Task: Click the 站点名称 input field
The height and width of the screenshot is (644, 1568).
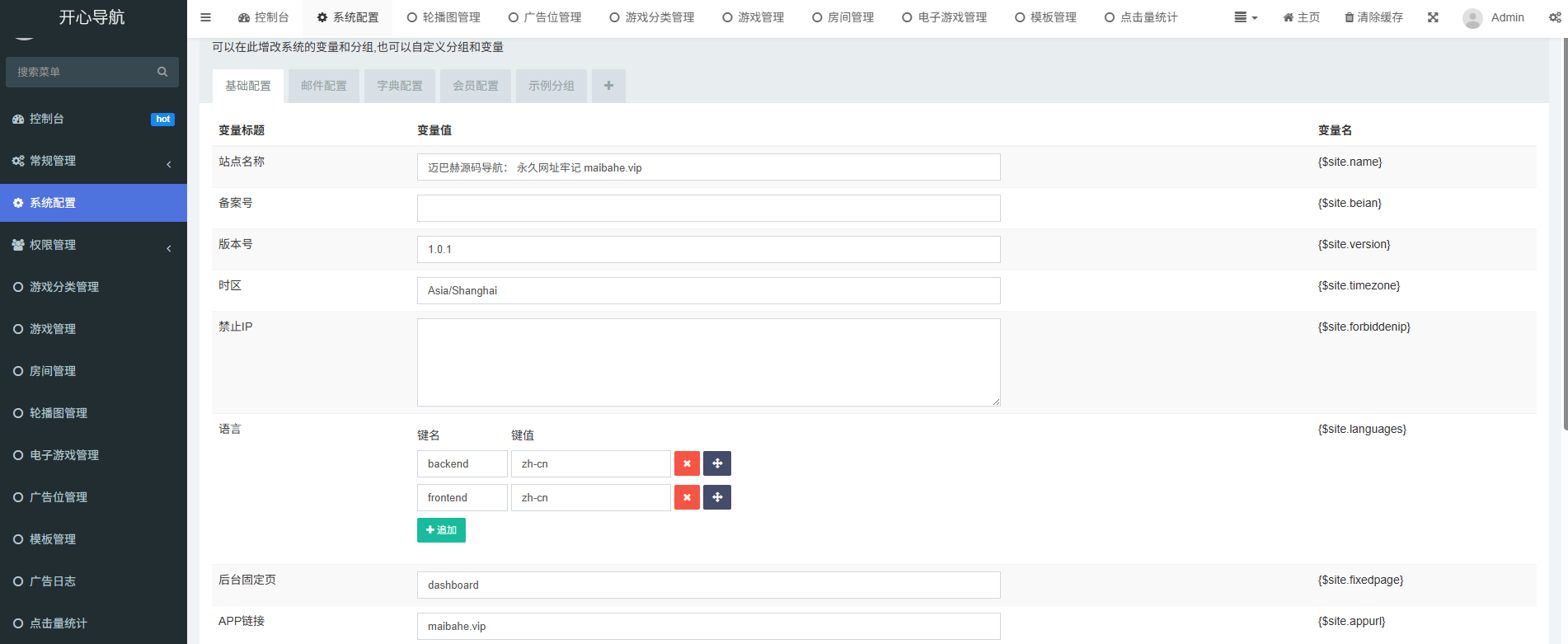Action: point(709,167)
